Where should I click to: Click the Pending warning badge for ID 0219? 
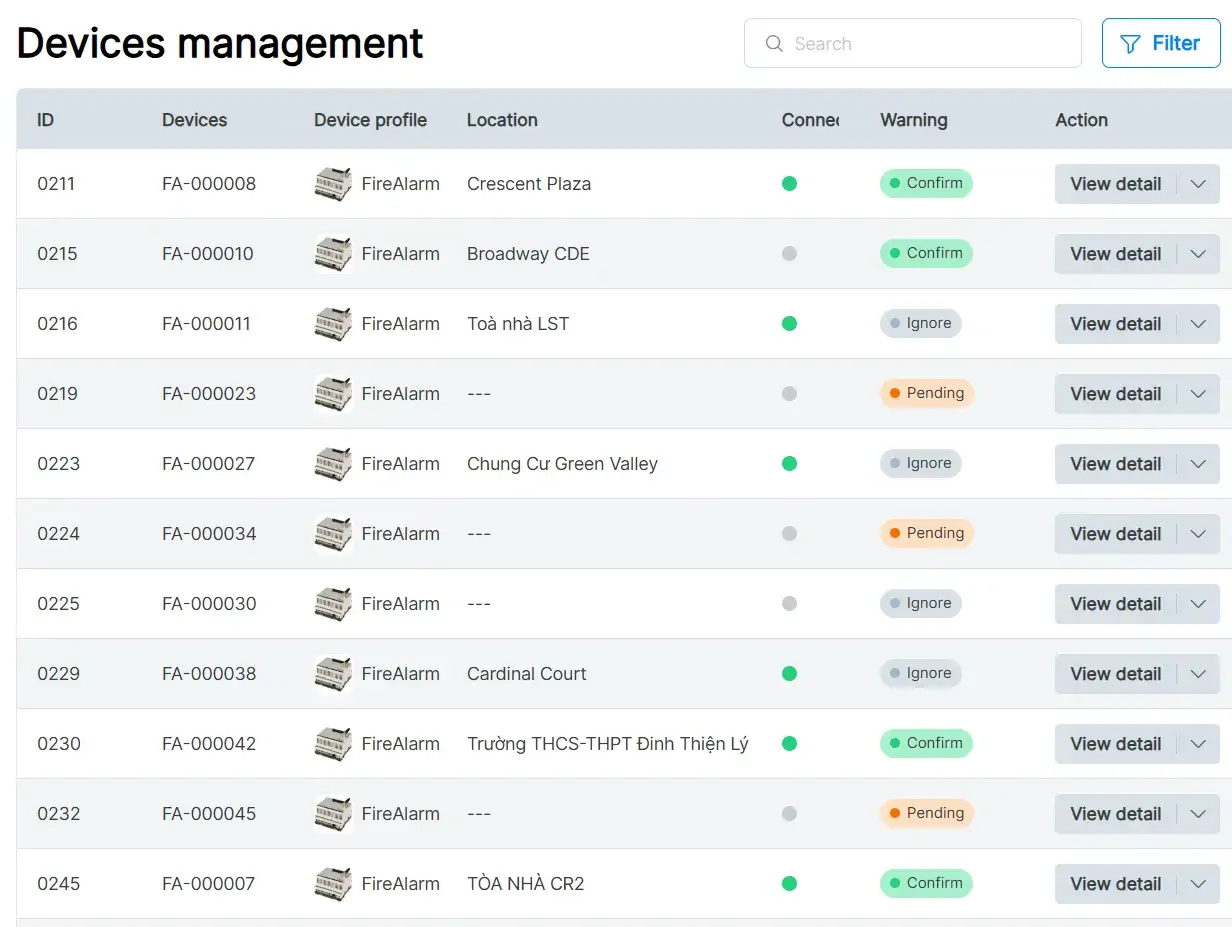(927, 393)
